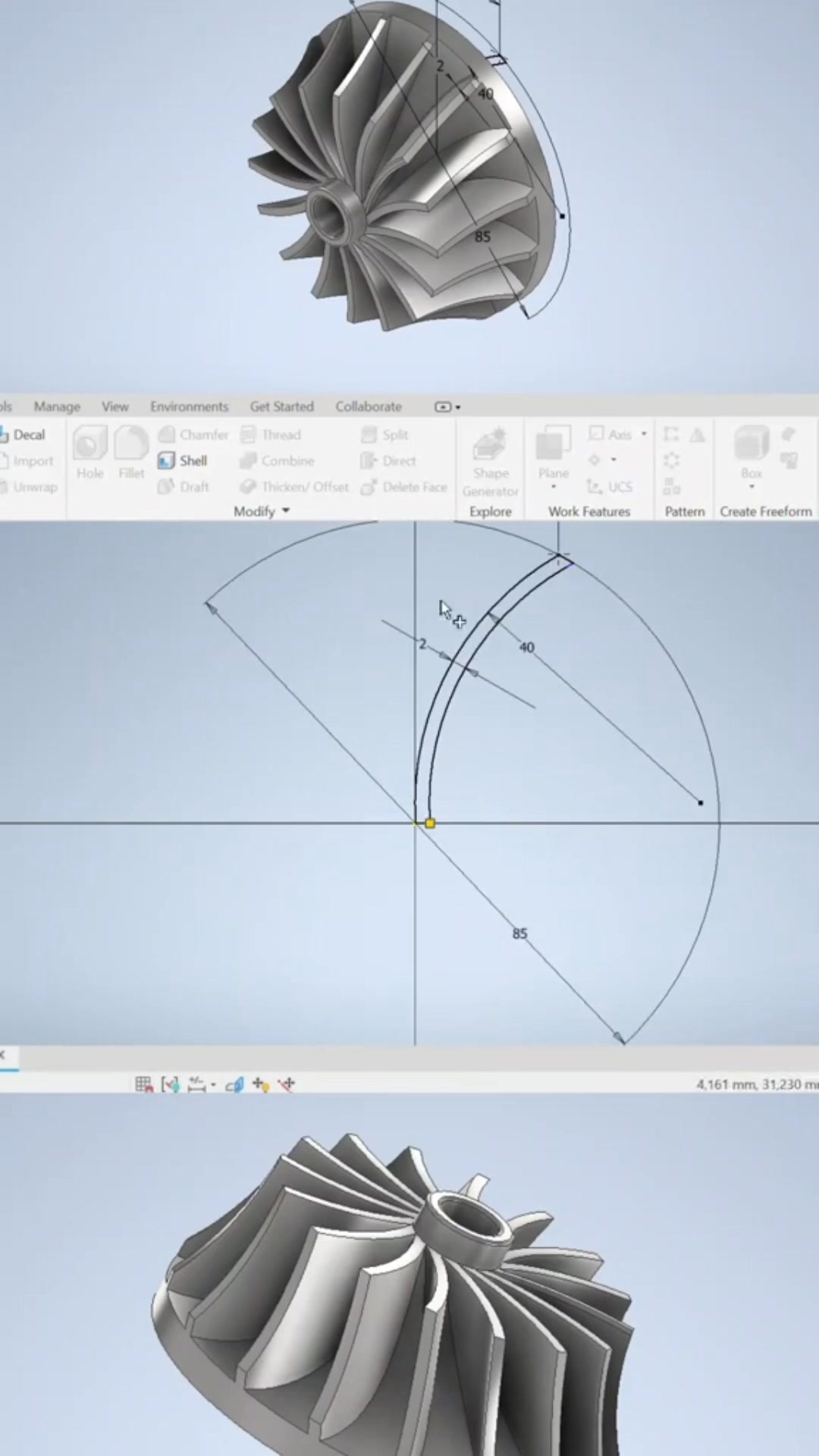Open the Environments tab
Screen dimensions: 819x1456
[189, 406]
